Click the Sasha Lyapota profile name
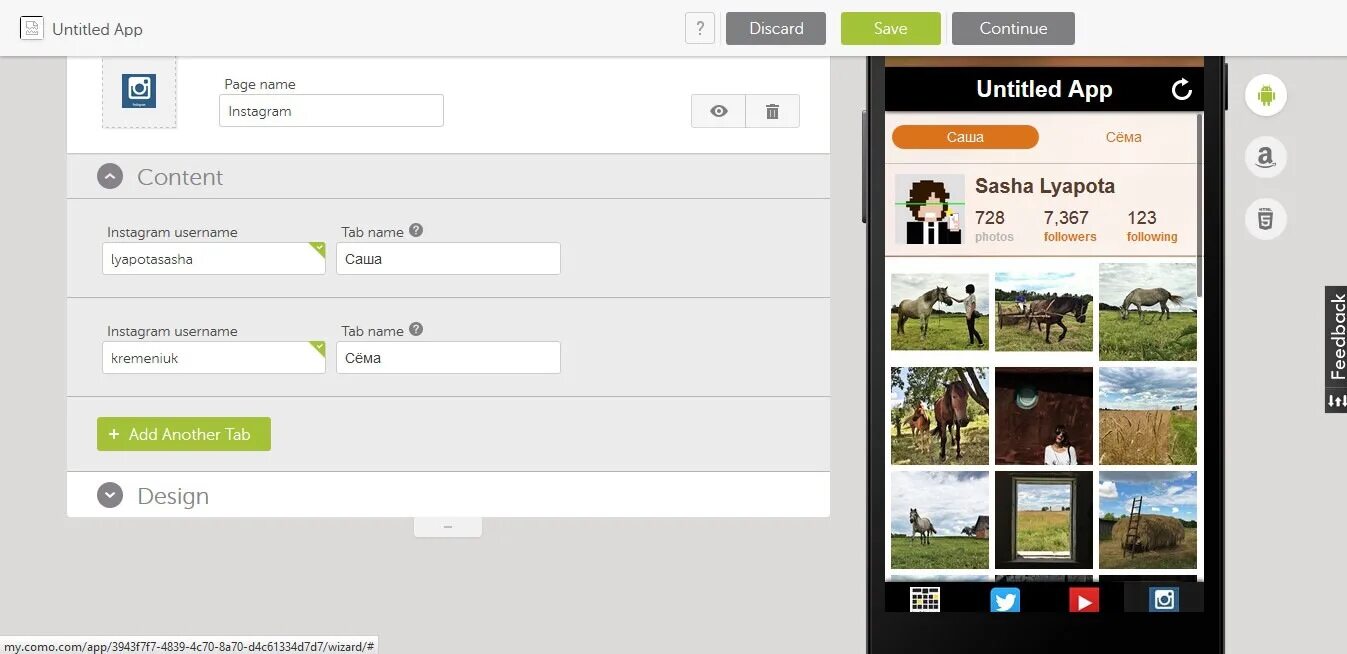The height and width of the screenshot is (654, 1347). (x=1045, y=186)
